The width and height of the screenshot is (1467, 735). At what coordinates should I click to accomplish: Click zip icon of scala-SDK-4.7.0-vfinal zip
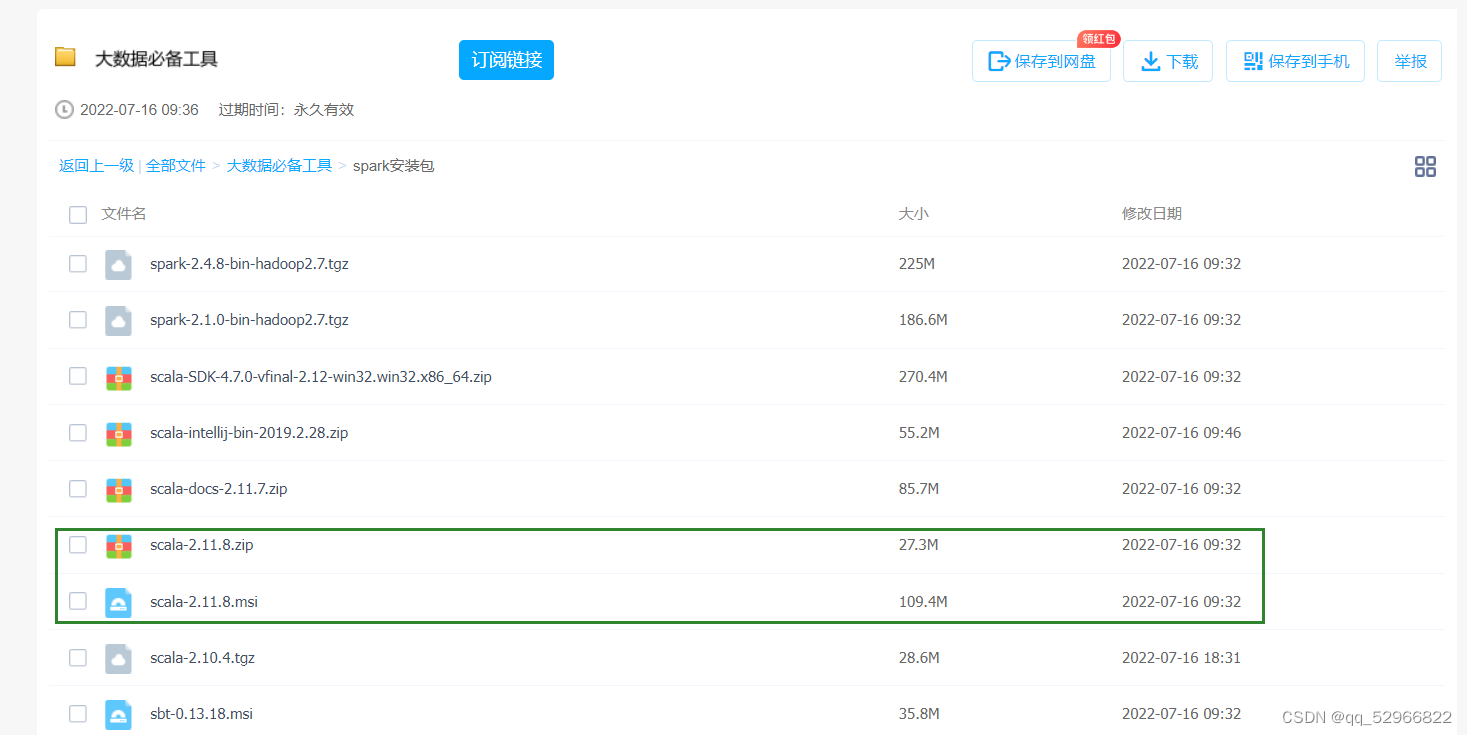[118, 377]
